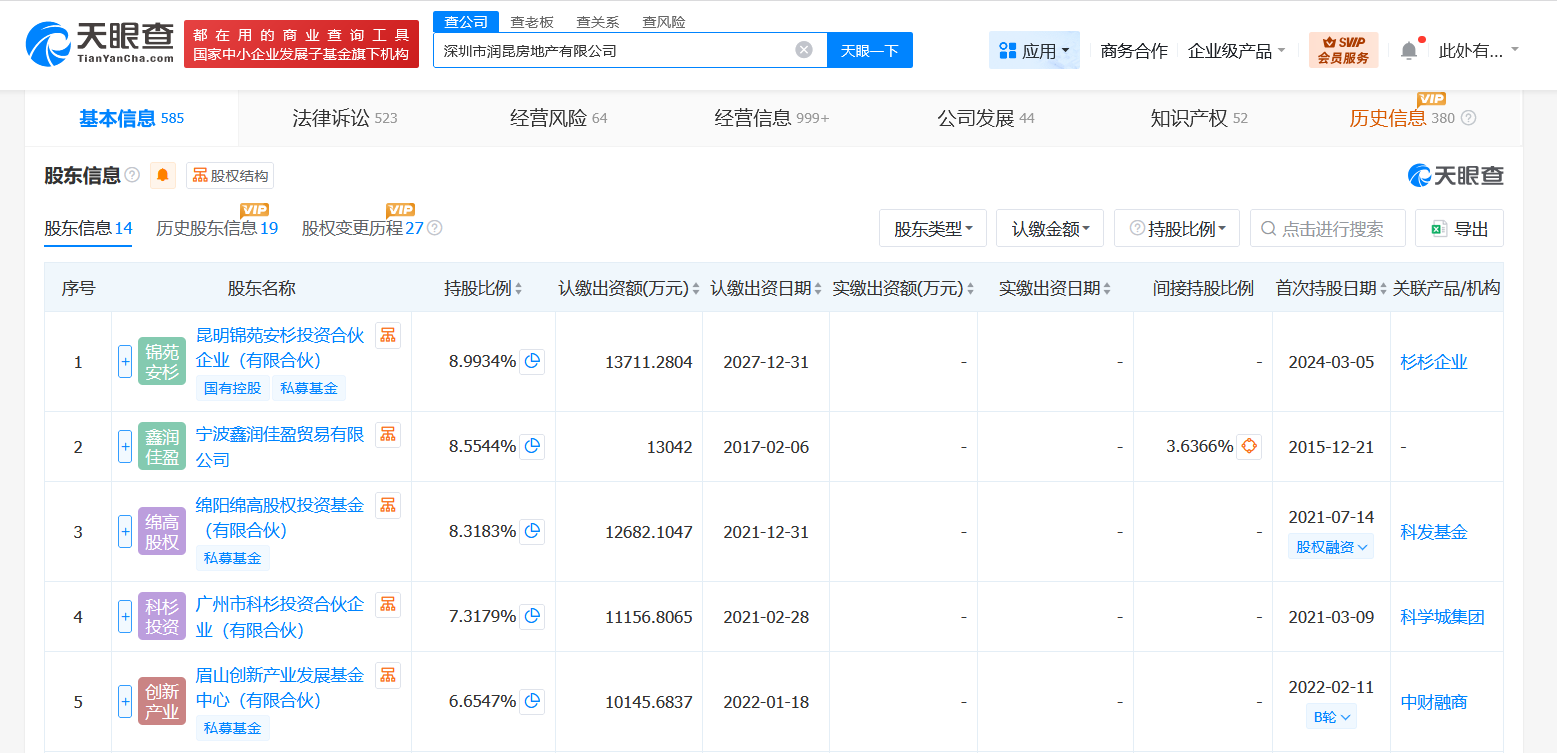Switch to the 法律诉讼 tab

330,117
